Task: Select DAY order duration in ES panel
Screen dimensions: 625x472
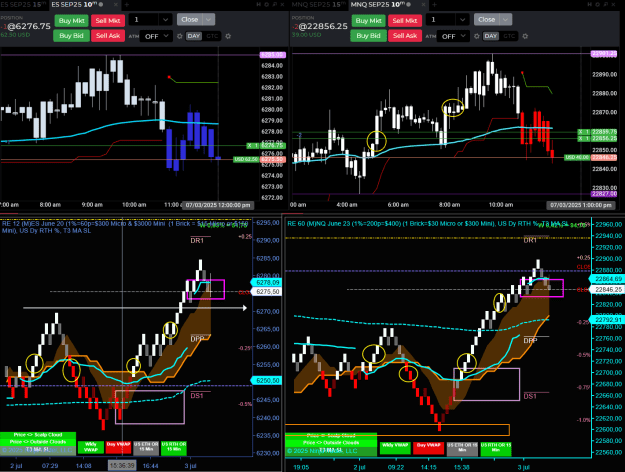Action: 194,36
